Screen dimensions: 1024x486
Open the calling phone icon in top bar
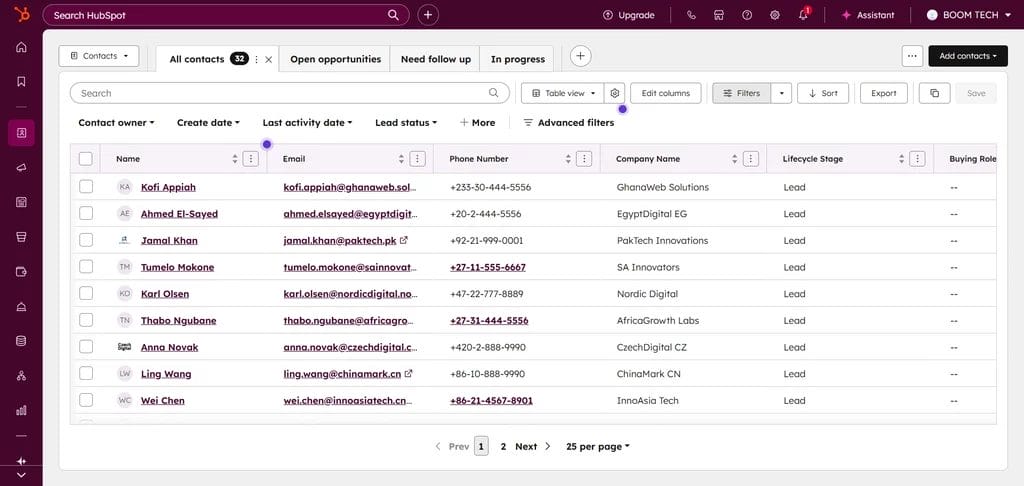pos(692,15)
